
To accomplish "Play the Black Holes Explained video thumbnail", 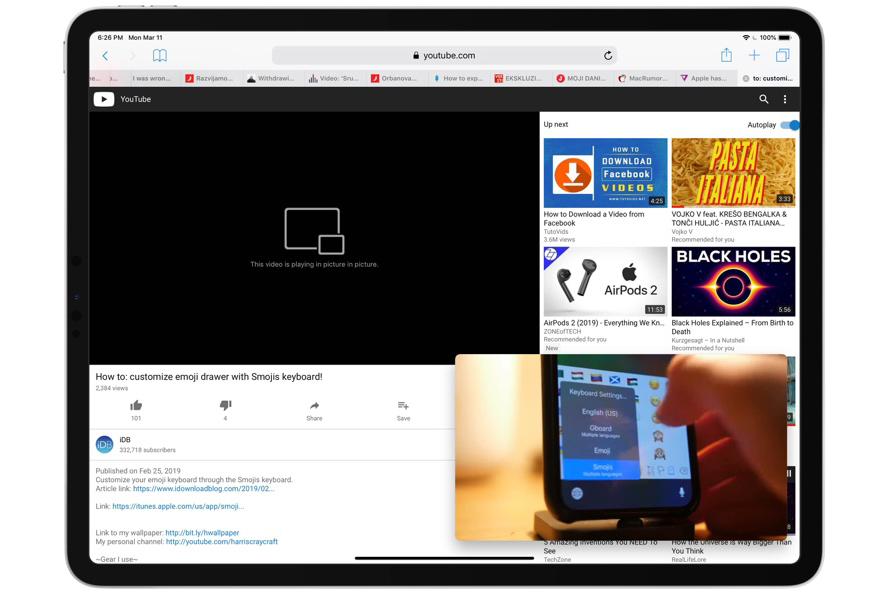I will (x=733, y=282).
